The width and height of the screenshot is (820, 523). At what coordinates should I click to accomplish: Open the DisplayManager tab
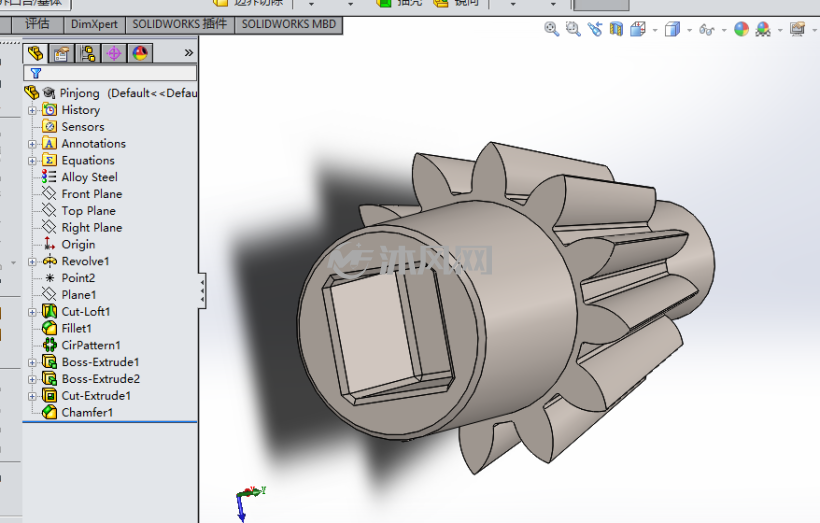click(140, 53)
